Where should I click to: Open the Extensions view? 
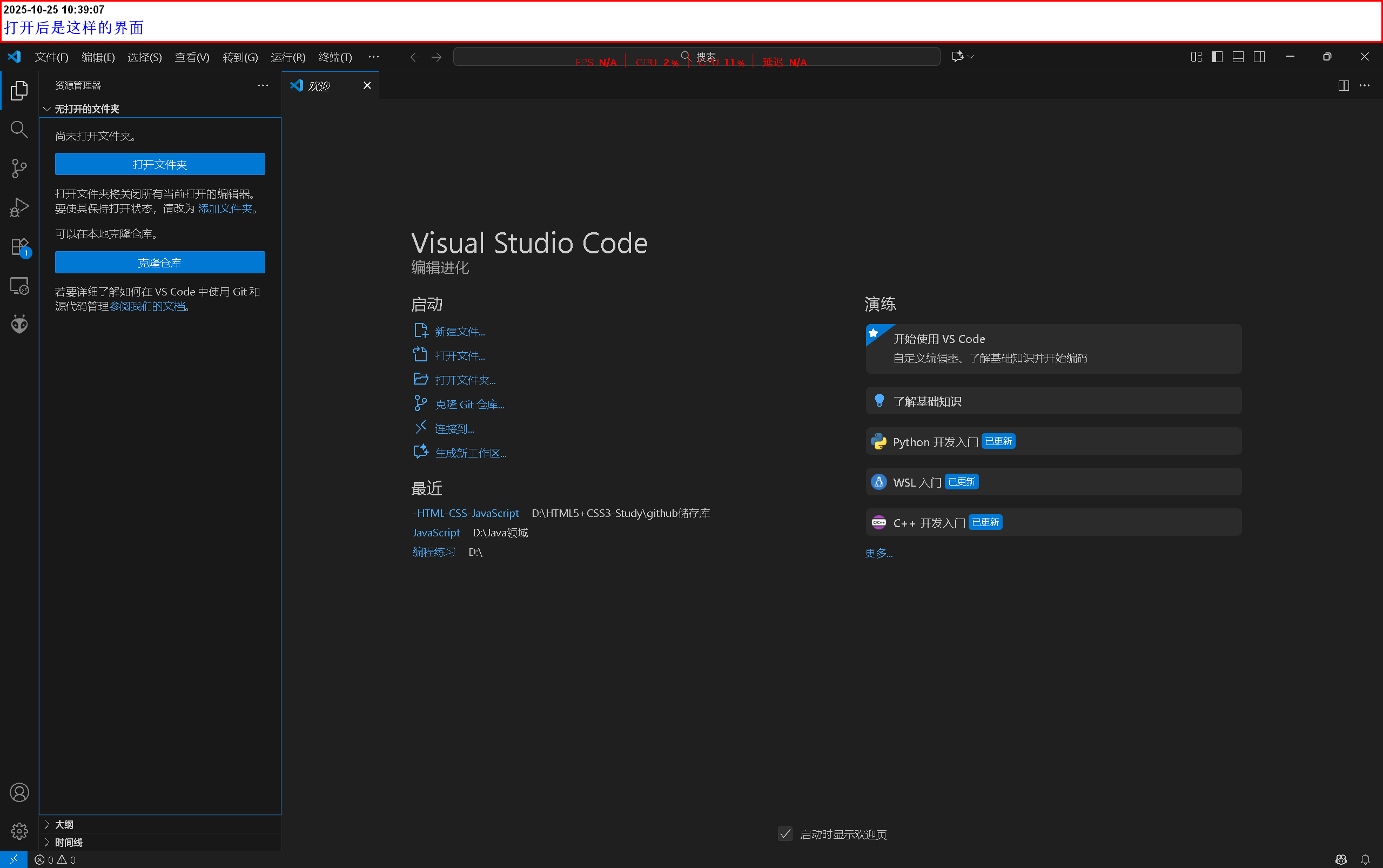19,247
